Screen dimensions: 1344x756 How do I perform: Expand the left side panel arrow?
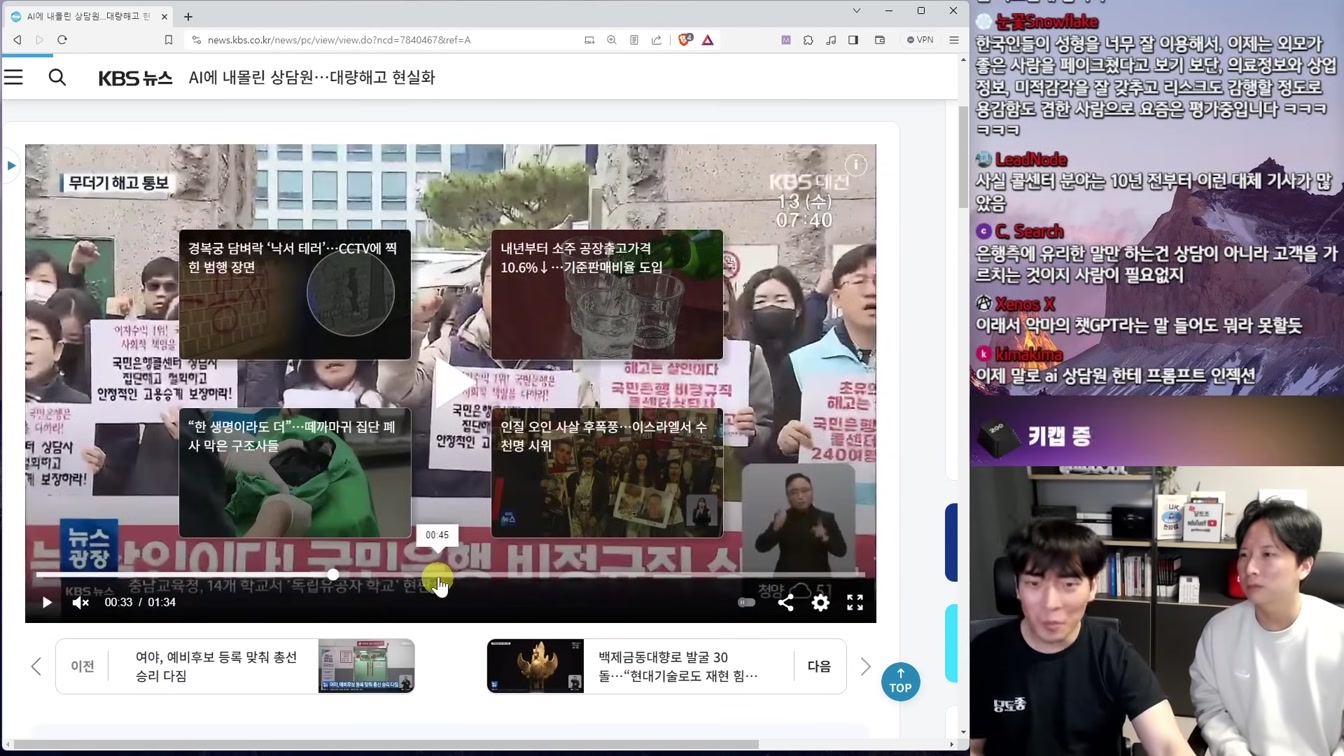[x=11, y=165]
